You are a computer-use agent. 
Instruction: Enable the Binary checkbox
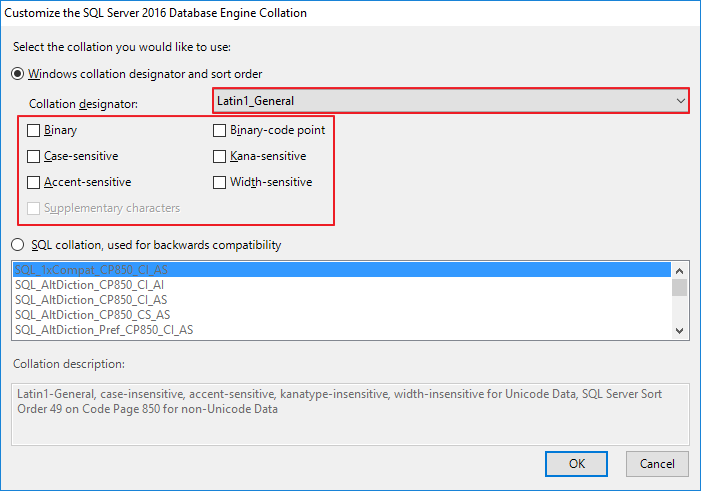[x=34, y=131]
